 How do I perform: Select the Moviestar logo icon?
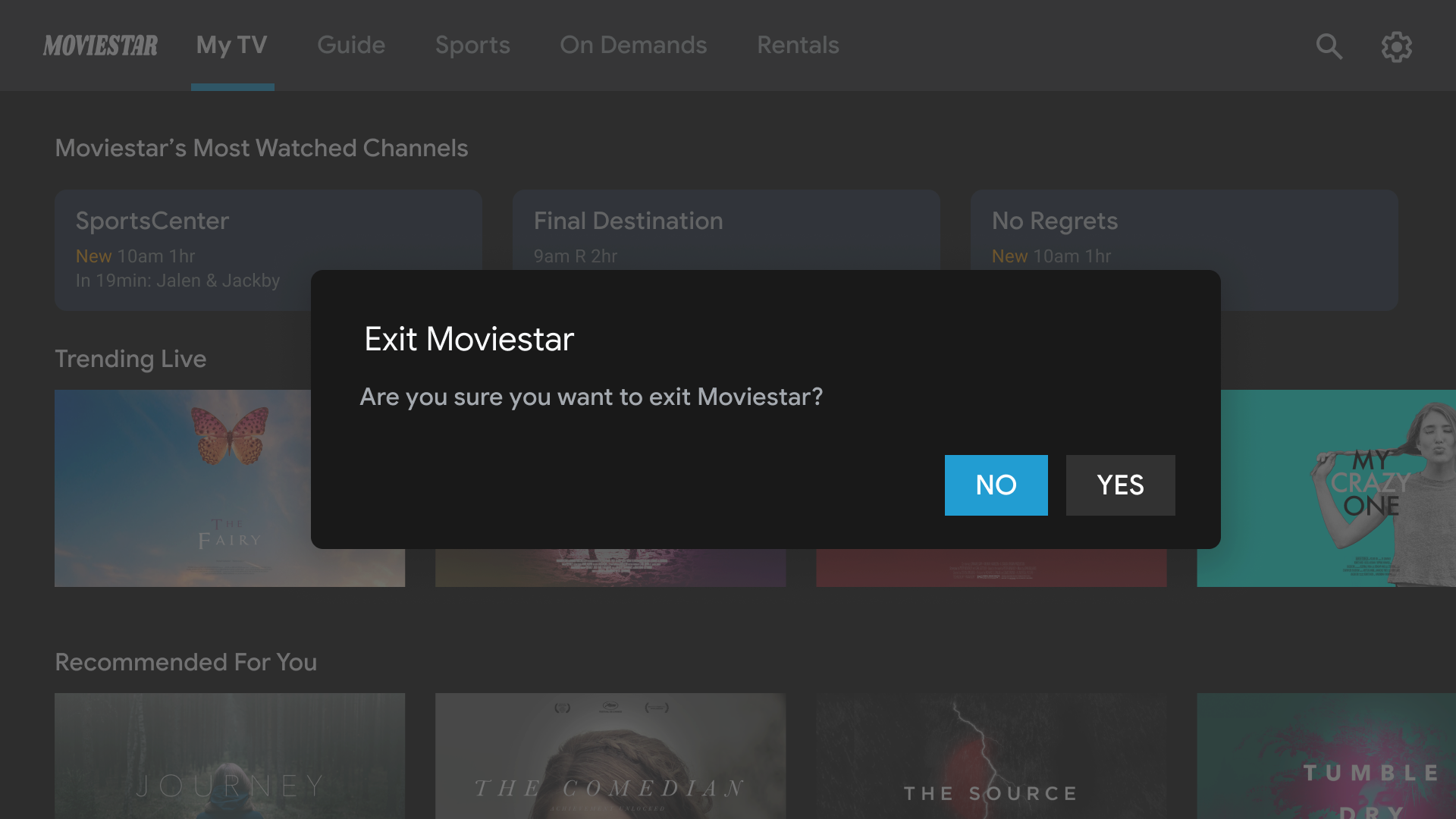point(100,45)
